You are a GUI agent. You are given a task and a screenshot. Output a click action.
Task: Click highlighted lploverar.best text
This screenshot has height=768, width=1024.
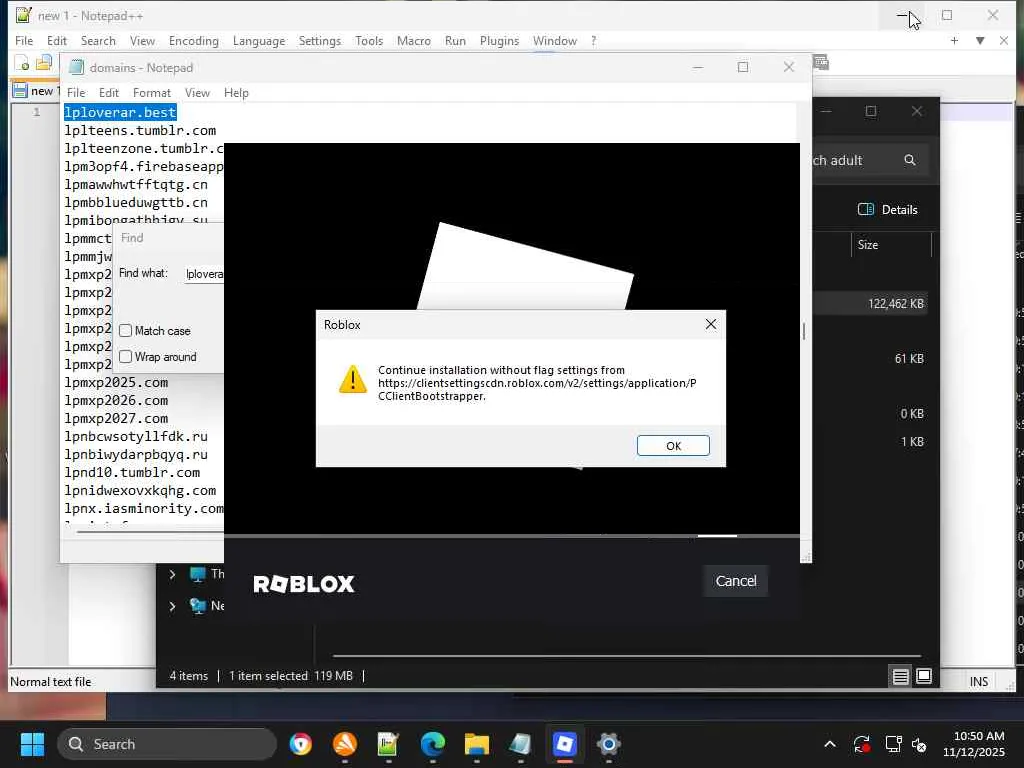pyautogui.click(x=120, y=112)
